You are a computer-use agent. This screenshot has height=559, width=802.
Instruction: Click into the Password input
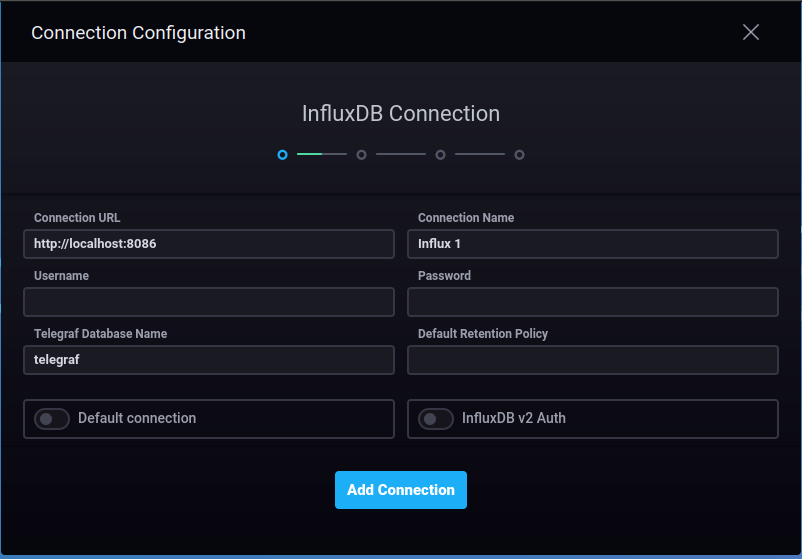coord(593,302)
